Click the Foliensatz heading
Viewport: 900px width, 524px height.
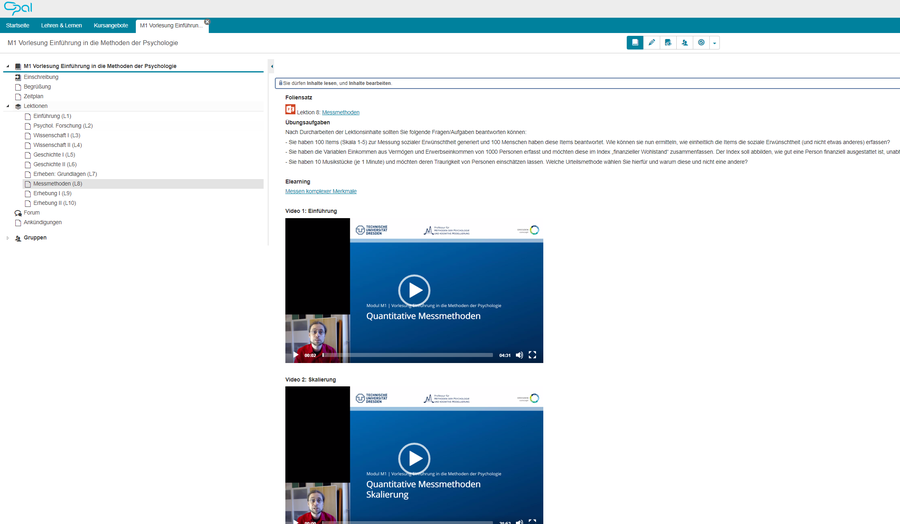tap(298, 98)
